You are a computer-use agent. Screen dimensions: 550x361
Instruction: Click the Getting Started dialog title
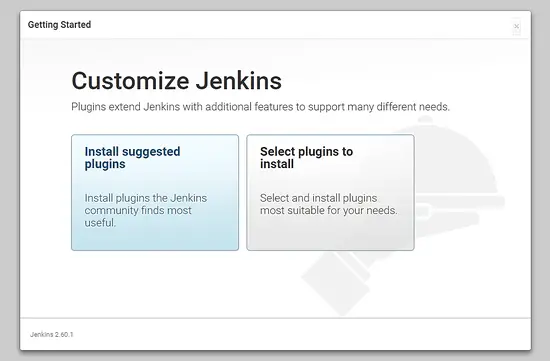[x=59, y=25]
